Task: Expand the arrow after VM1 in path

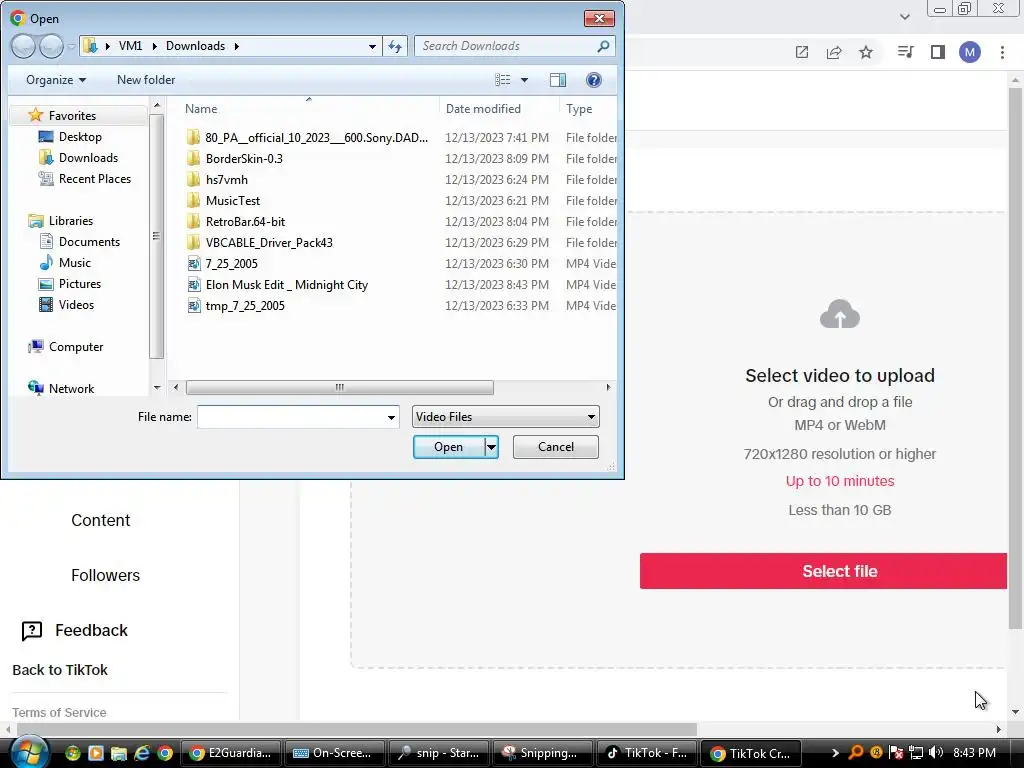Action: (x=155, y=46)
